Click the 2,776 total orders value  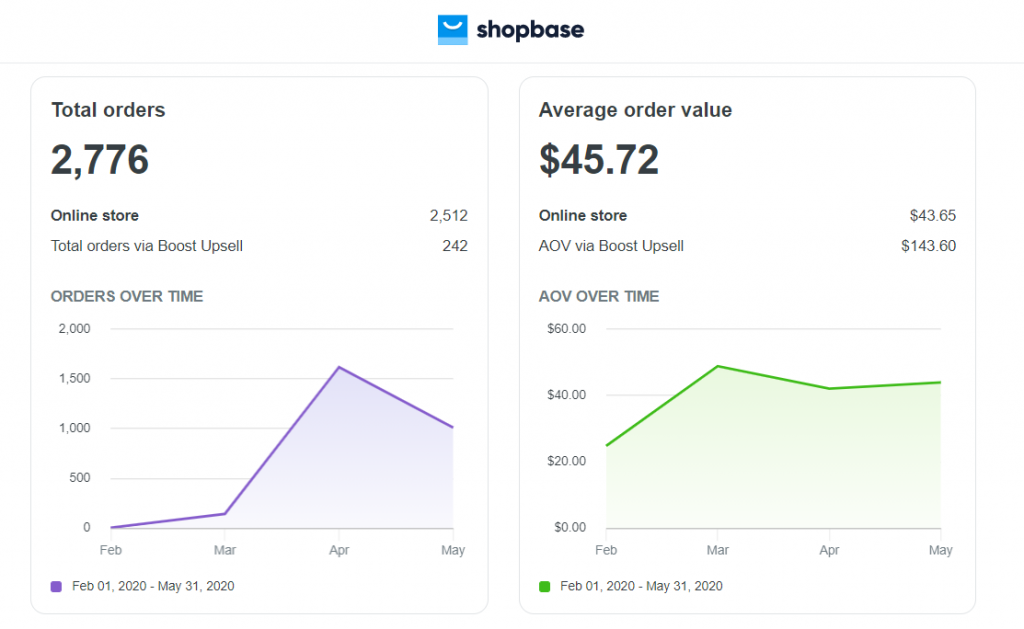tap(100, 160)
